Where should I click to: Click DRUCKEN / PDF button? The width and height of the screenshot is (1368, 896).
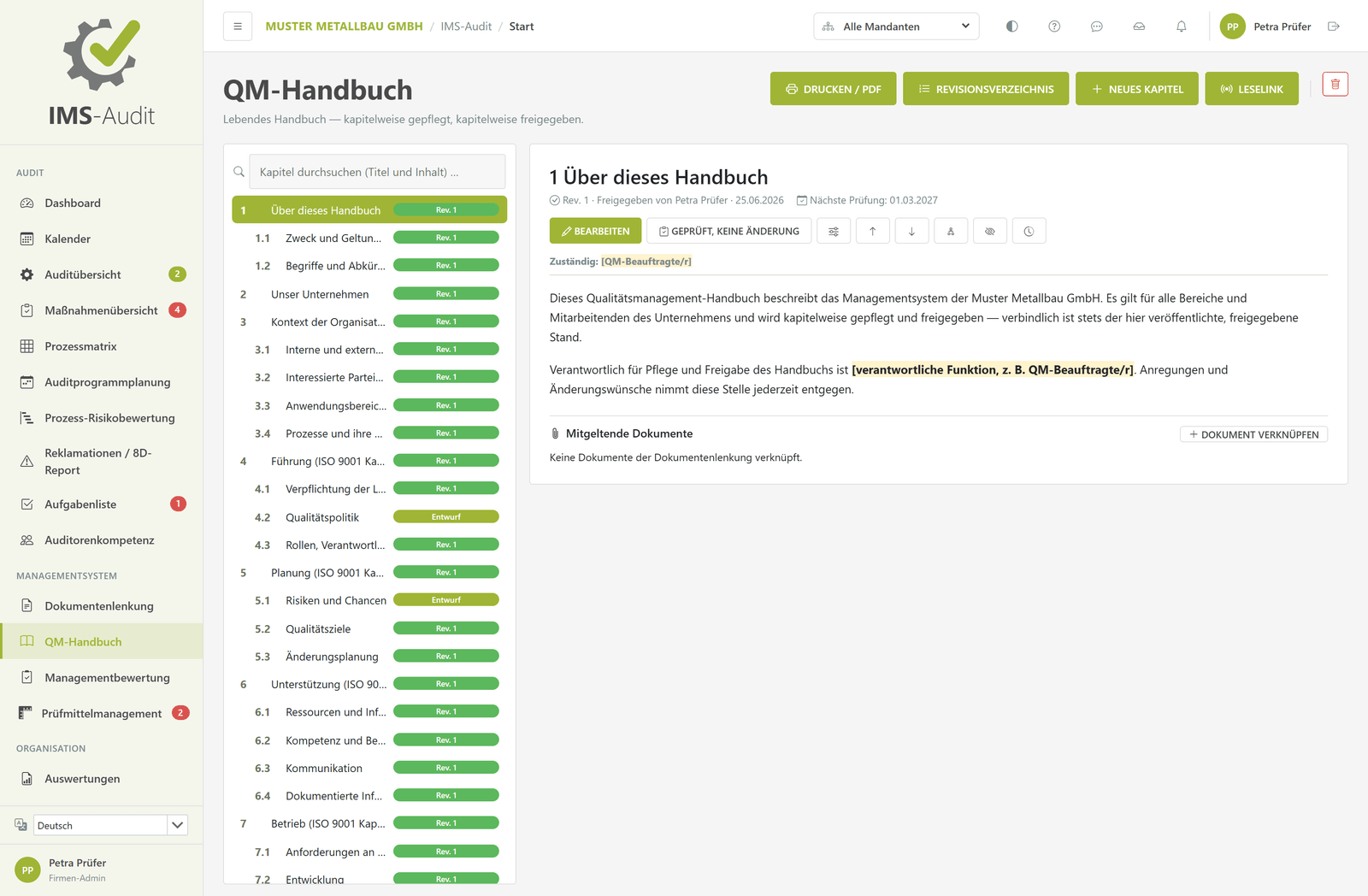(x=834, y=89)
